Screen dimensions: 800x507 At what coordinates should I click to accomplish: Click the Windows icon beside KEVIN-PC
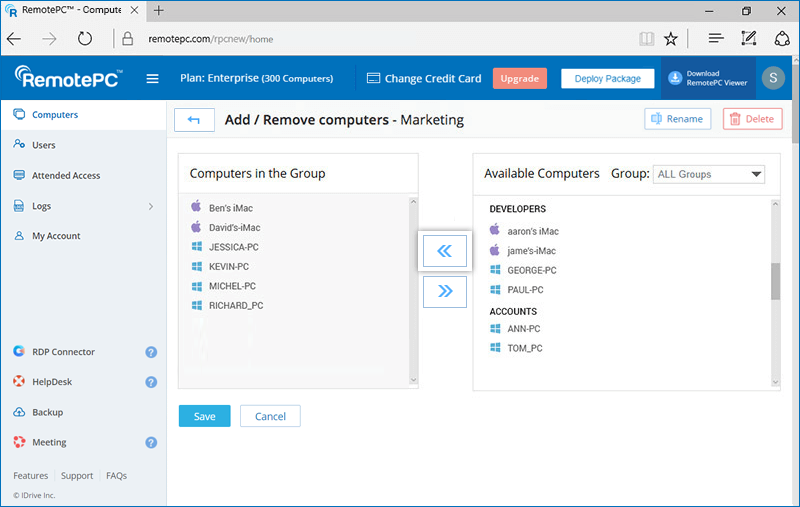click(196, 266)
